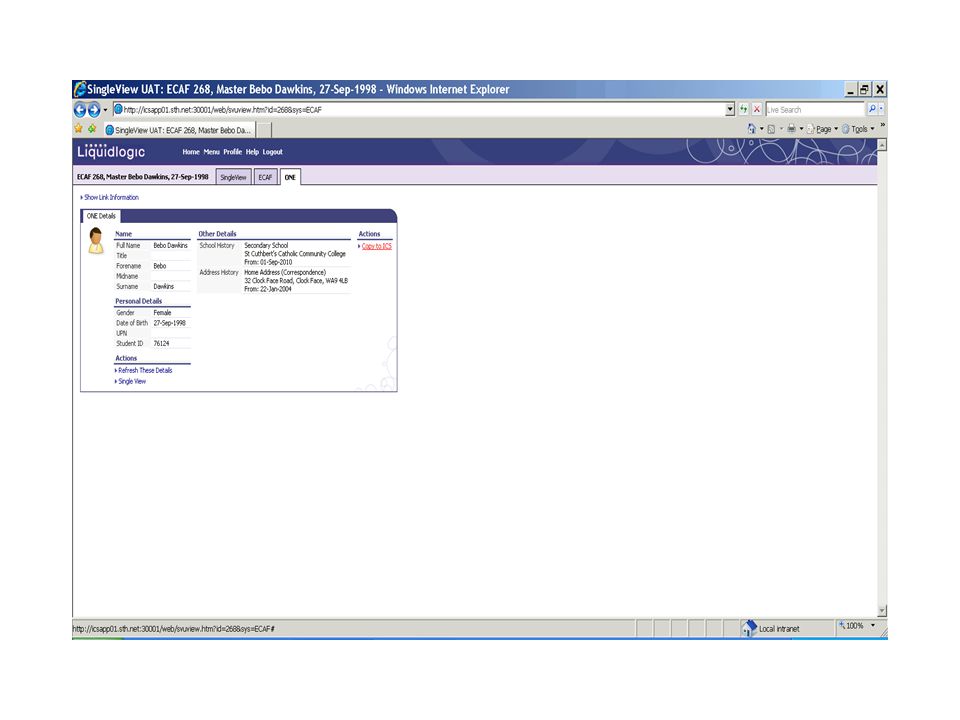
Task: Expand the Print options dropdown arrow
Action: [x=801, y=129]
